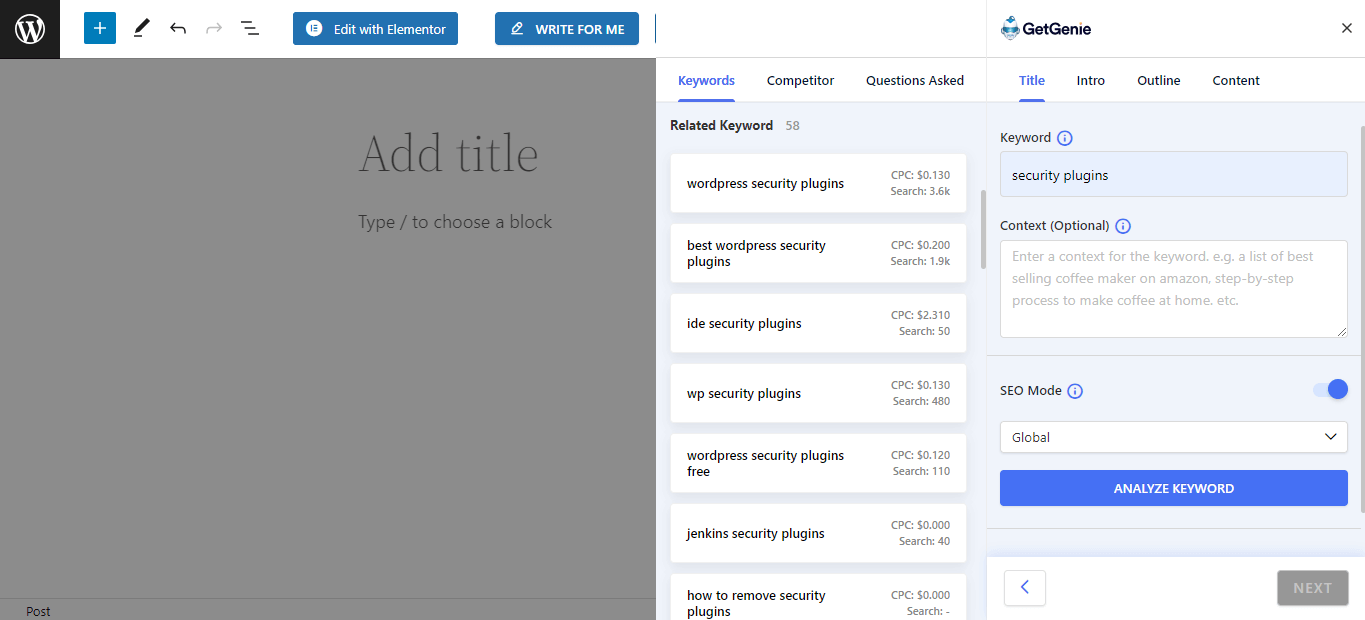Open the Questions Asked tab
Screen dimensions: 1365x620
click(x=915, y=80)
